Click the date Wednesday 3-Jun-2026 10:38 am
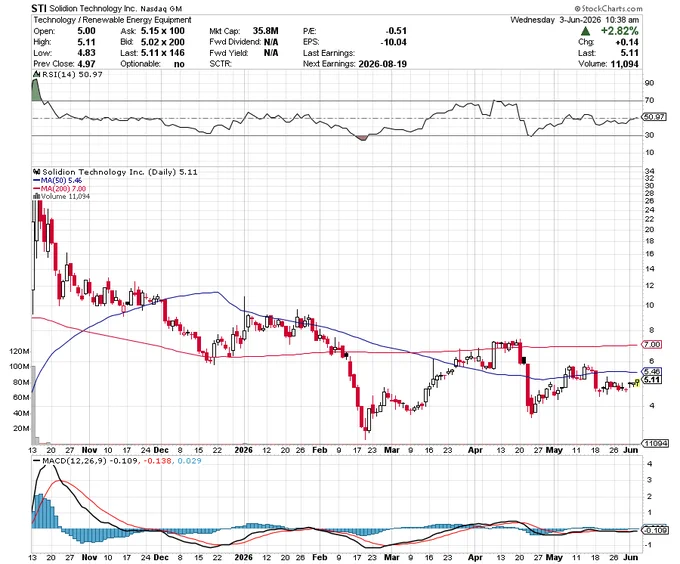Screen dimensions: 680x564 (574, 20)
